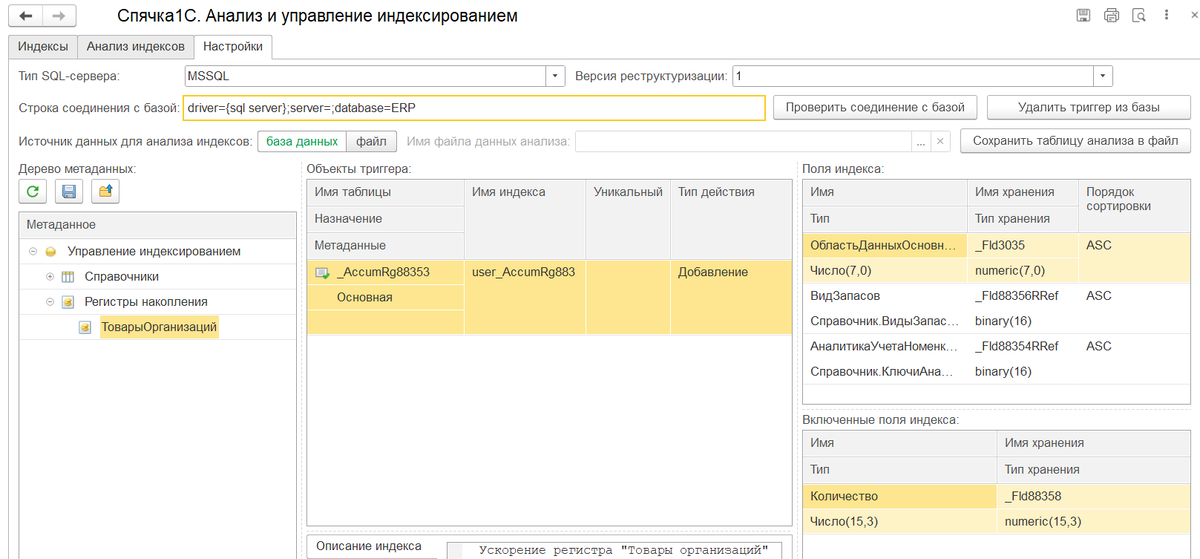The height and width of the screenshot is (559, 1200).
Task: Click the root icon of Управление индексированием
Action: (51, 251)
